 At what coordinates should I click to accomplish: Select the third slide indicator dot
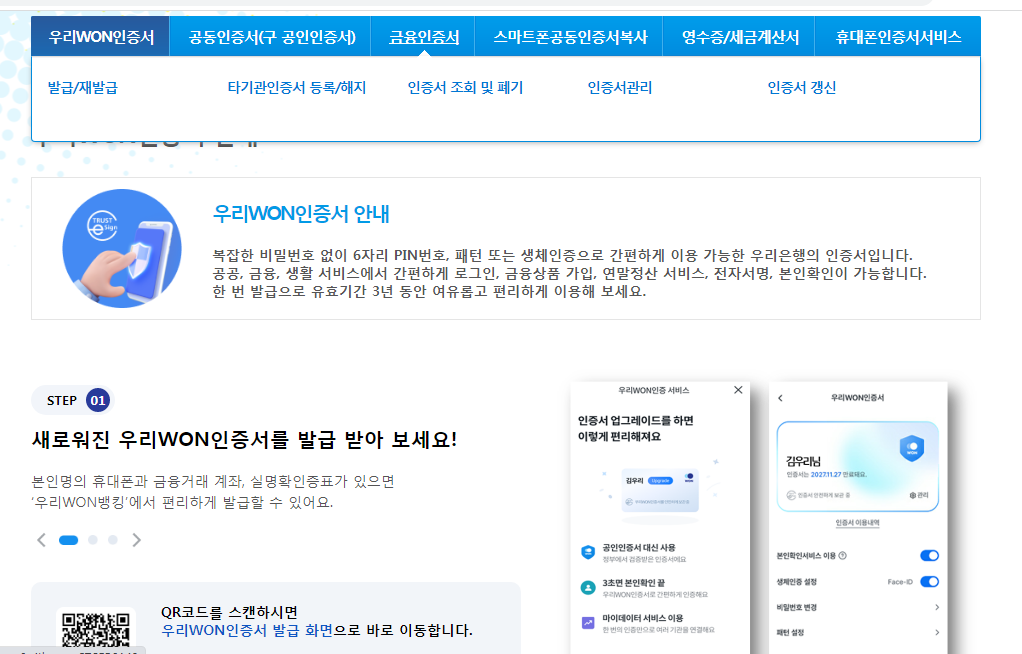click(x=113, y=540)
